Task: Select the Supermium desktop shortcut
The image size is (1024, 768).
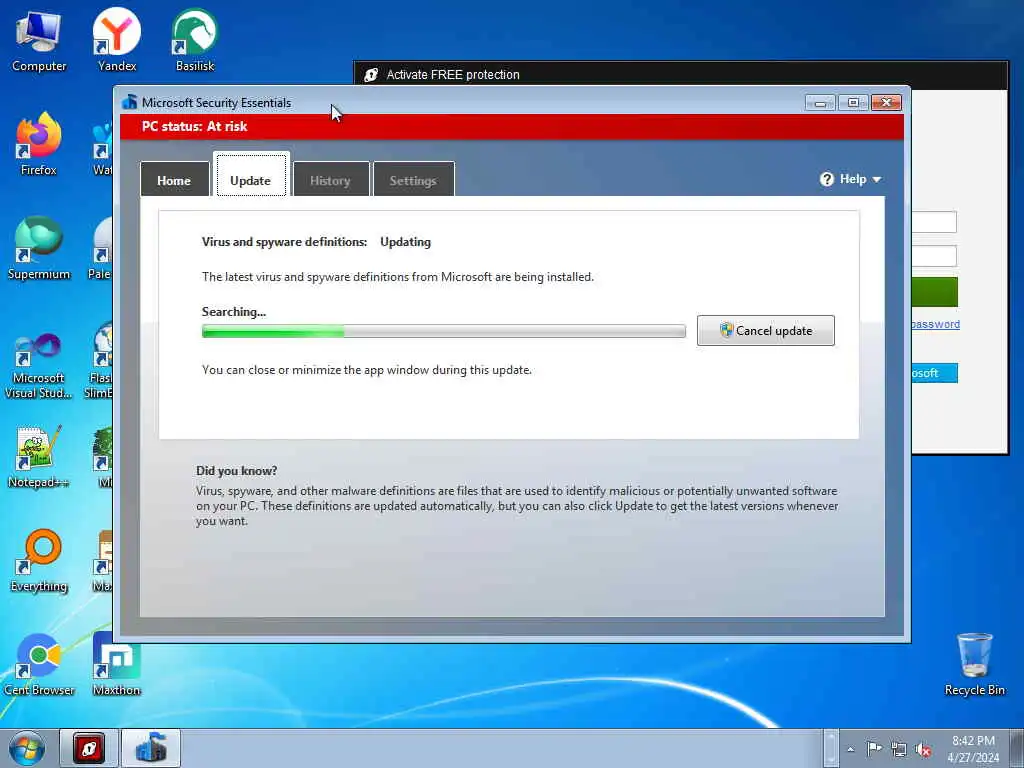Action: click(x=39, y=249)
